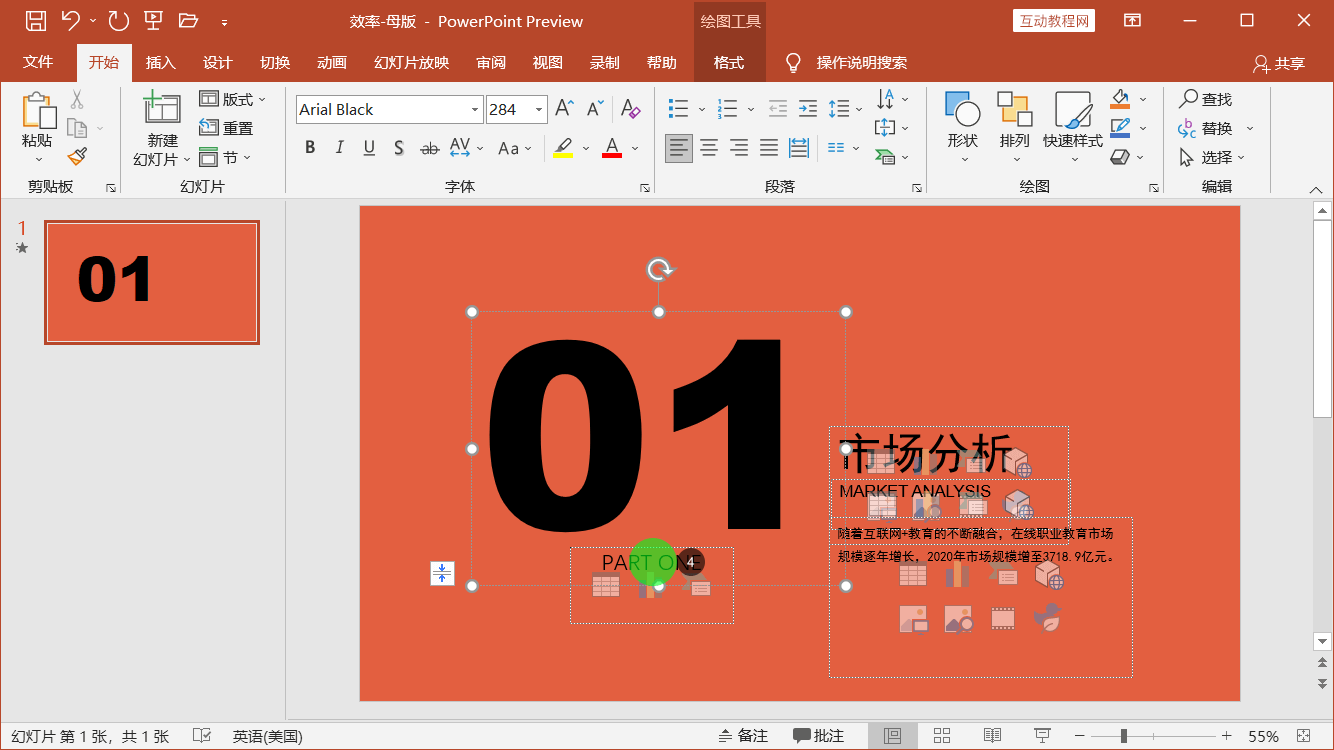Open Comments (批注) button

point(819,736)
